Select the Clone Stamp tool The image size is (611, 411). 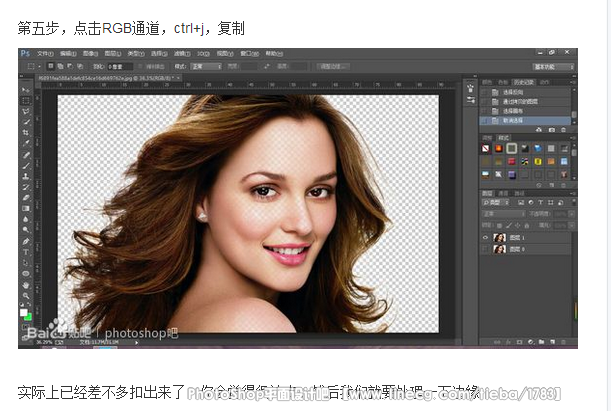click(x=26, y=176)
